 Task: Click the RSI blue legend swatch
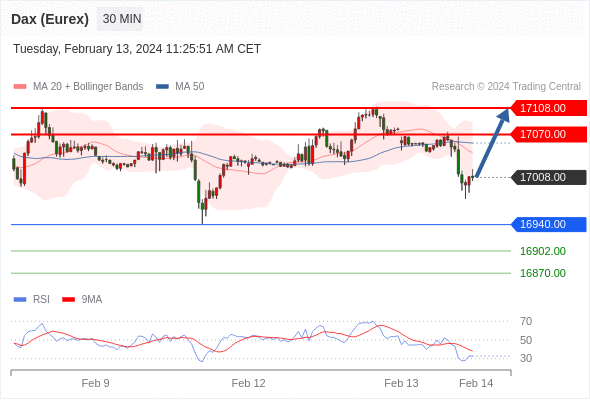pos(20,300)
